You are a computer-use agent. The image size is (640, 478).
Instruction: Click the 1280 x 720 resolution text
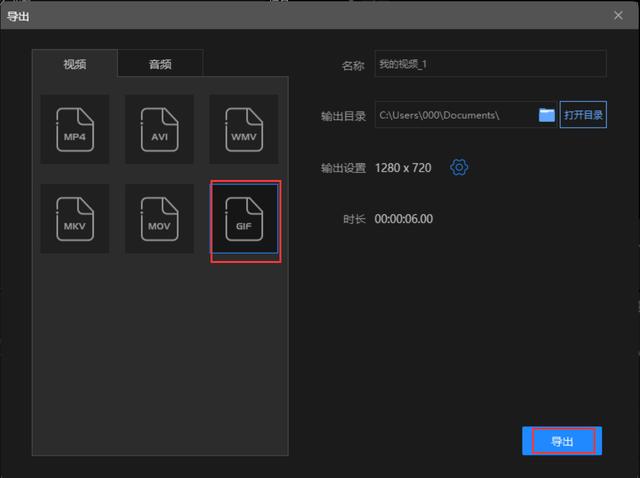403,167
